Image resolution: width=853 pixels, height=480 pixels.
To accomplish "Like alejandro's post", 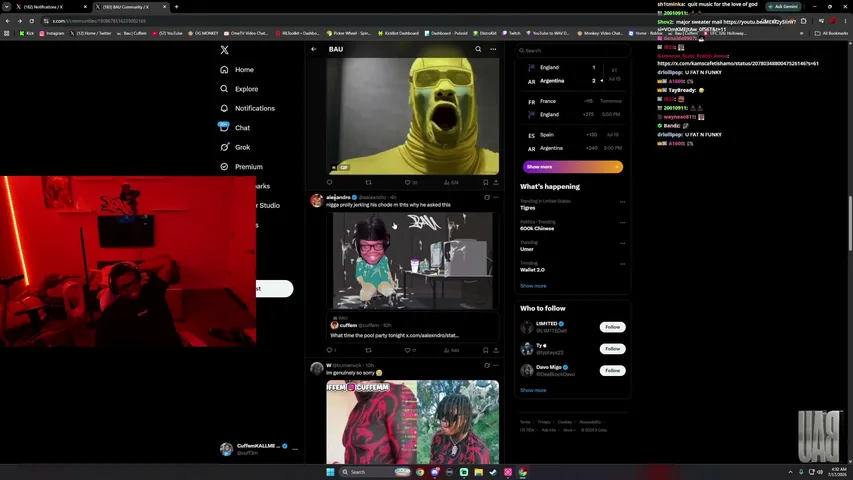I will pos(410,350).
